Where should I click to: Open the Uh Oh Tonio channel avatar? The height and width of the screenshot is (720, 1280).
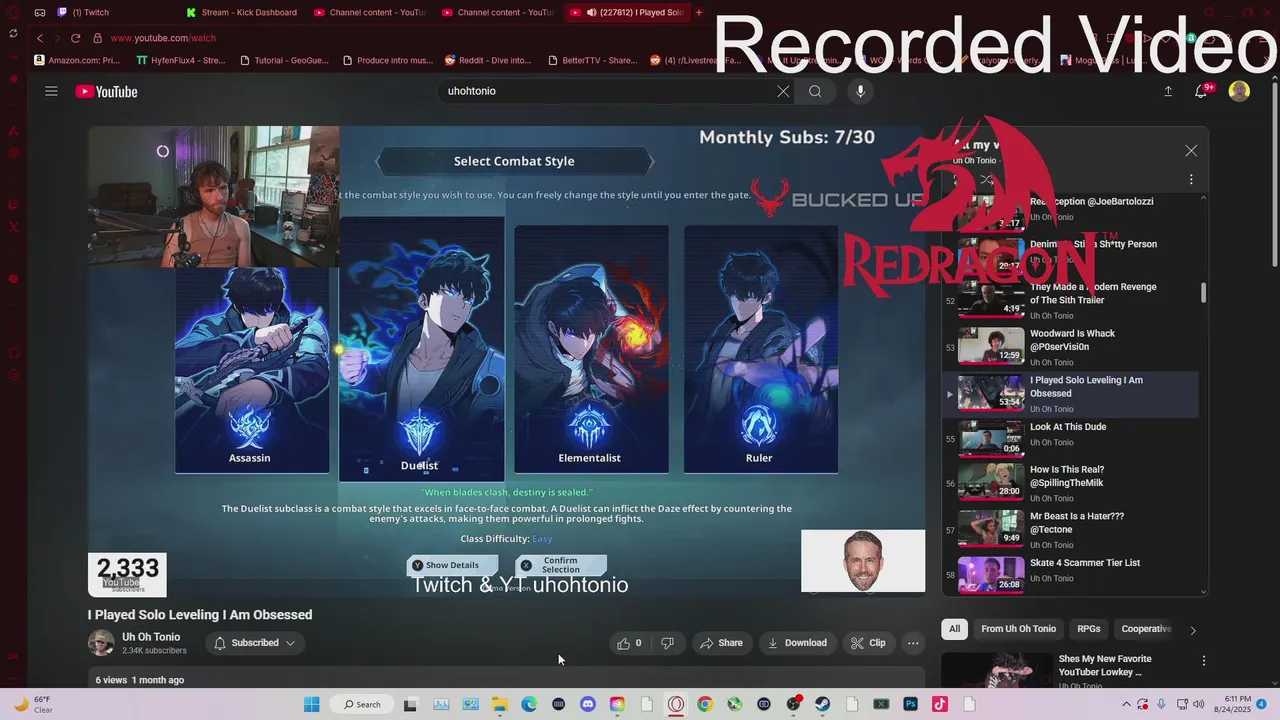pyautogui.click(x=101, y=643)
